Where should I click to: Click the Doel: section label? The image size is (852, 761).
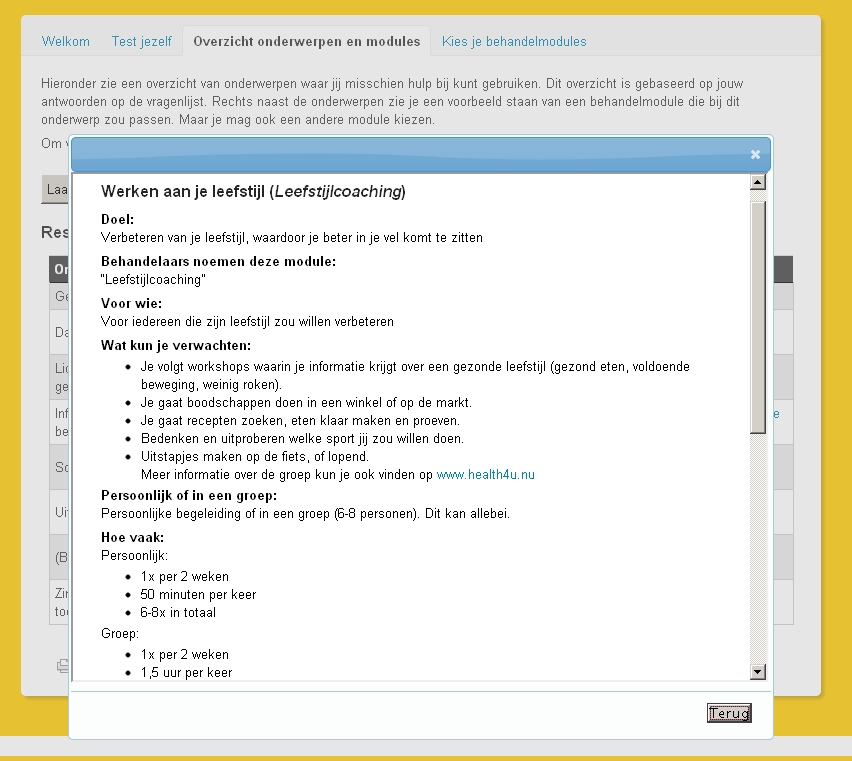117,219
